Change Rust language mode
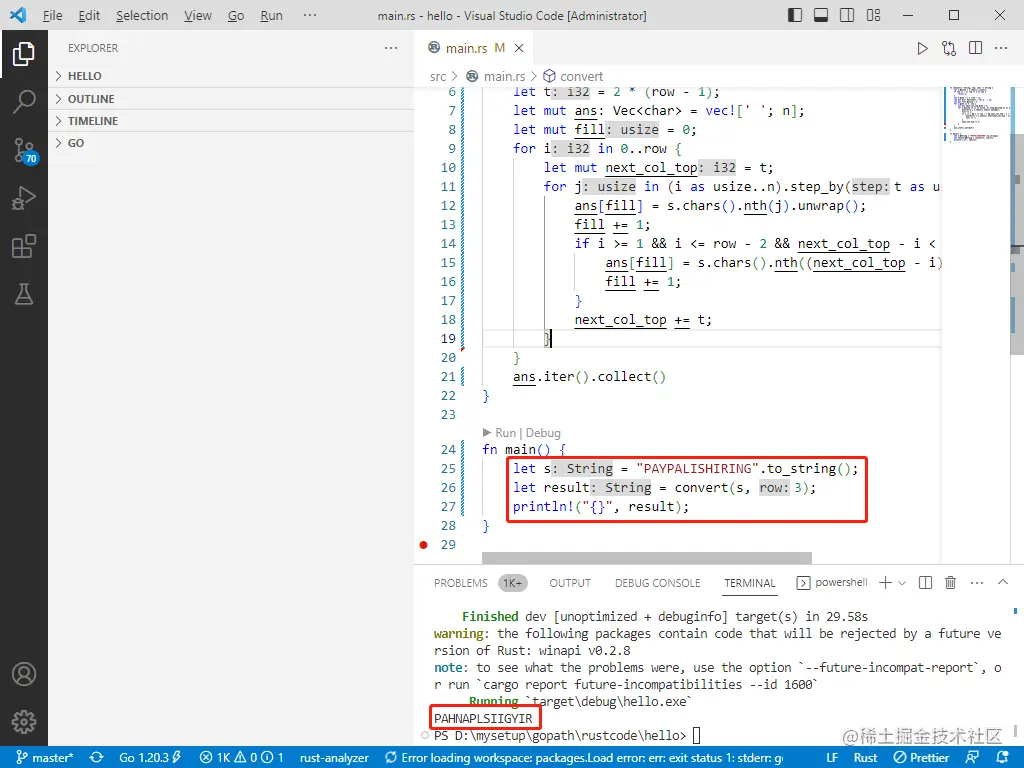1024x768 pixels. click(x=865, y=758)
